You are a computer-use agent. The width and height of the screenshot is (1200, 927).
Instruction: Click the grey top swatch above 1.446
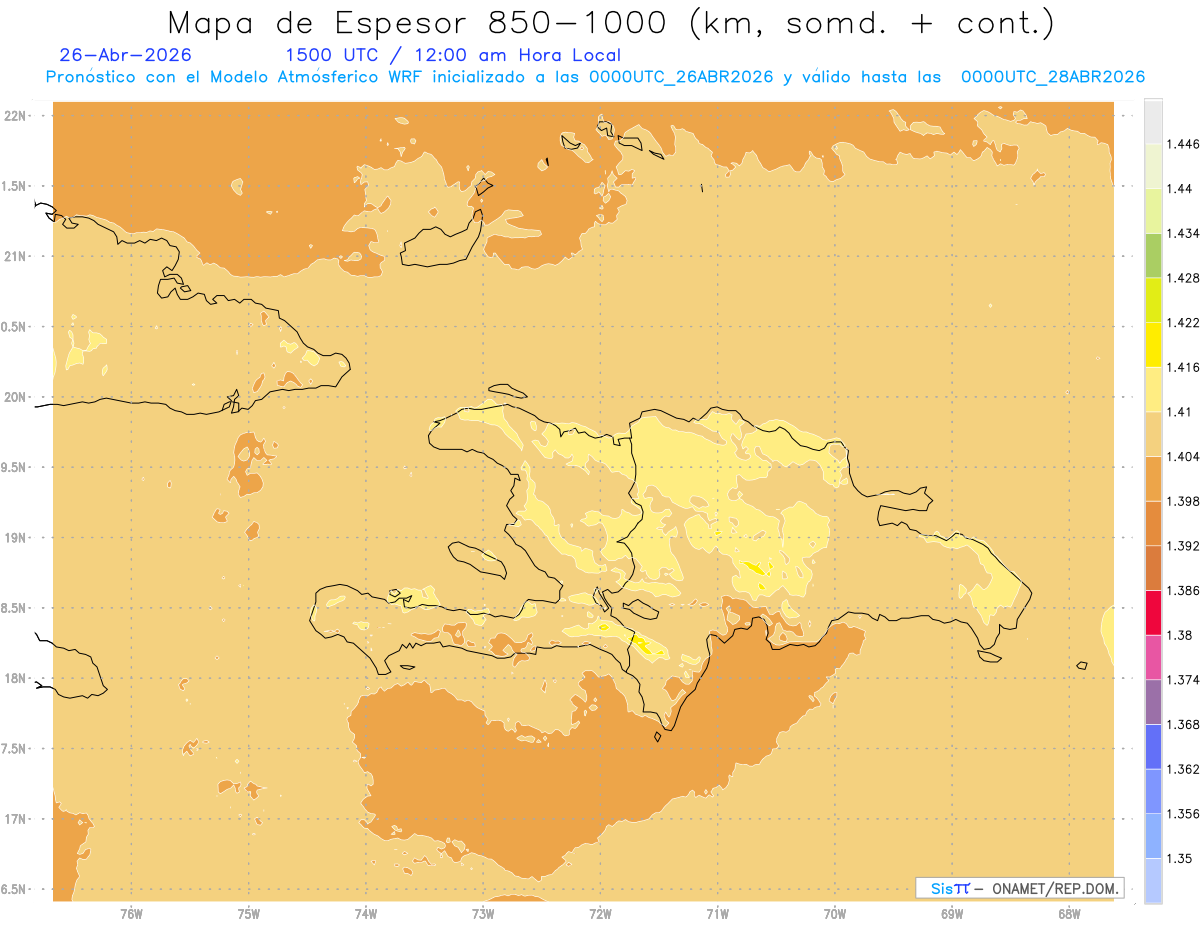pyautogui.click(x=1153, y=121)
